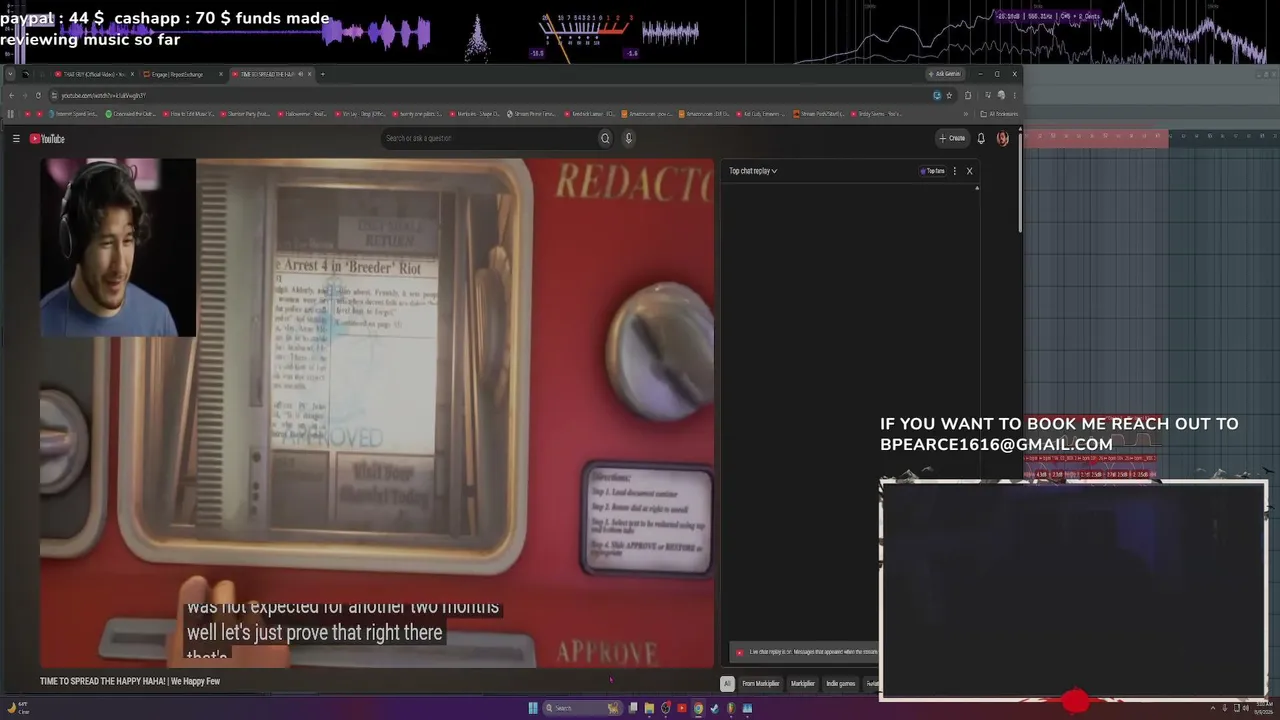Select the All filter chip
The height and width of the screenshot is (720, 1280).
pos(727,684)
